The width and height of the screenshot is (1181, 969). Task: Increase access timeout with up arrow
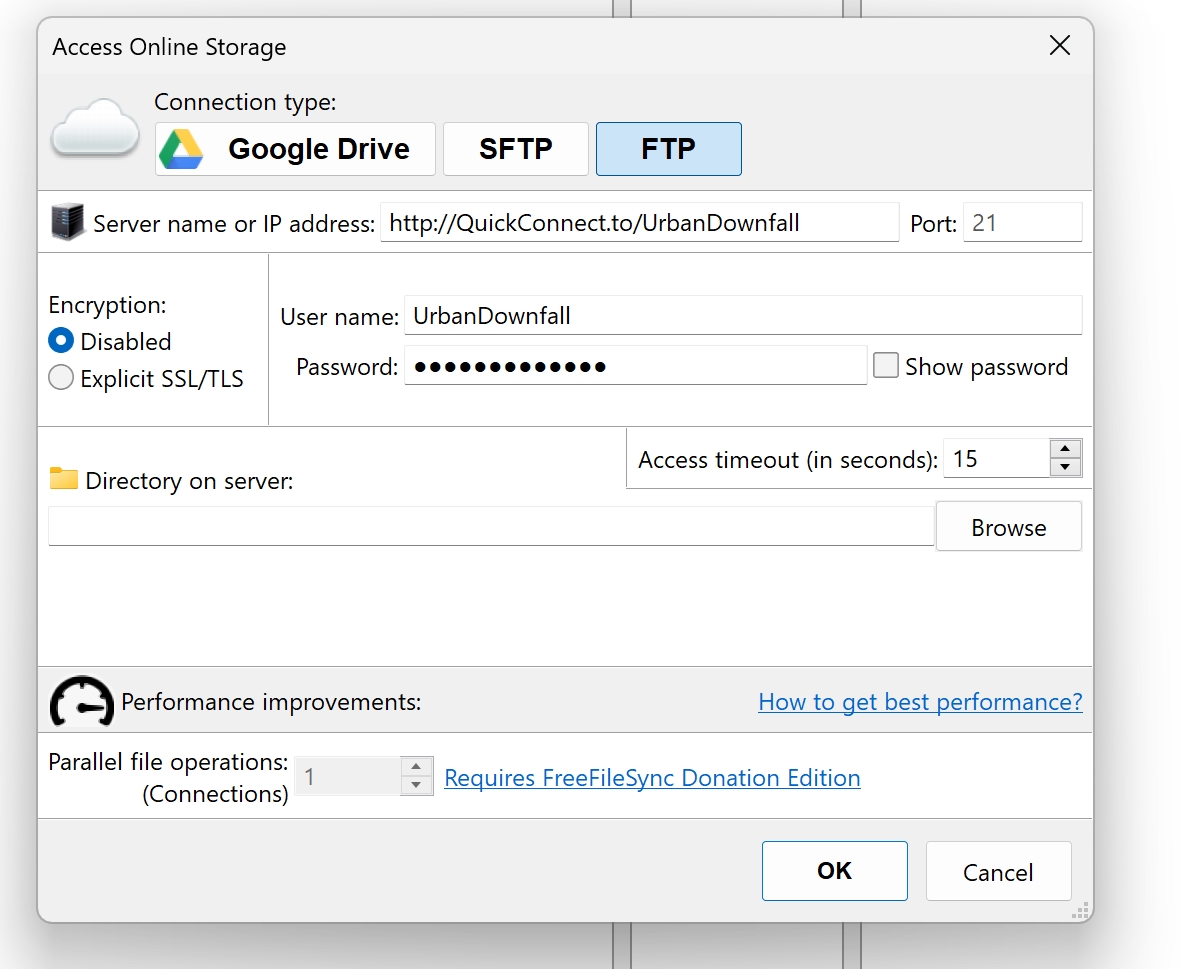[x=1065, y=449]
